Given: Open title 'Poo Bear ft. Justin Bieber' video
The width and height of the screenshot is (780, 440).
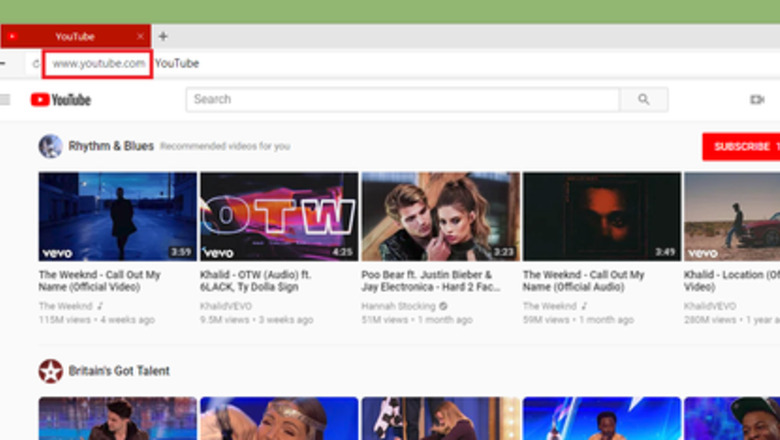Looking at the screenshot, I should 431,281.
